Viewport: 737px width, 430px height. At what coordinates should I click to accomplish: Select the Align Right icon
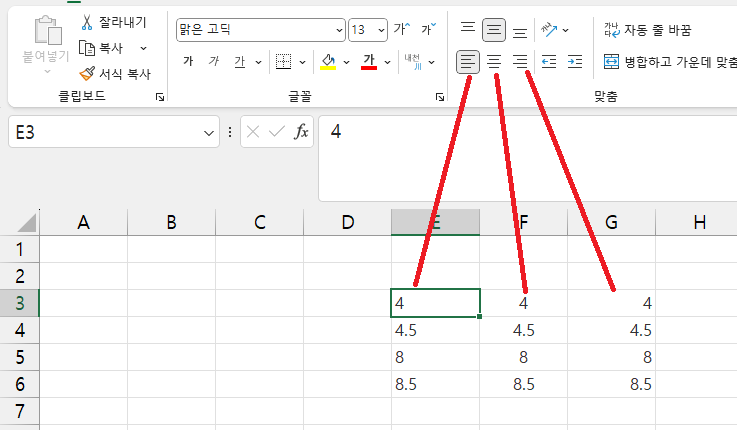[520, 62]
